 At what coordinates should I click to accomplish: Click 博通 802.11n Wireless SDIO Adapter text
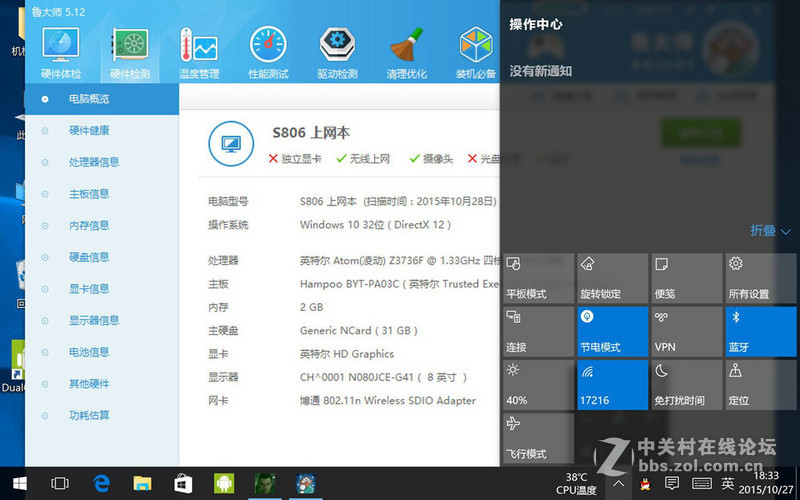(388, 401)
